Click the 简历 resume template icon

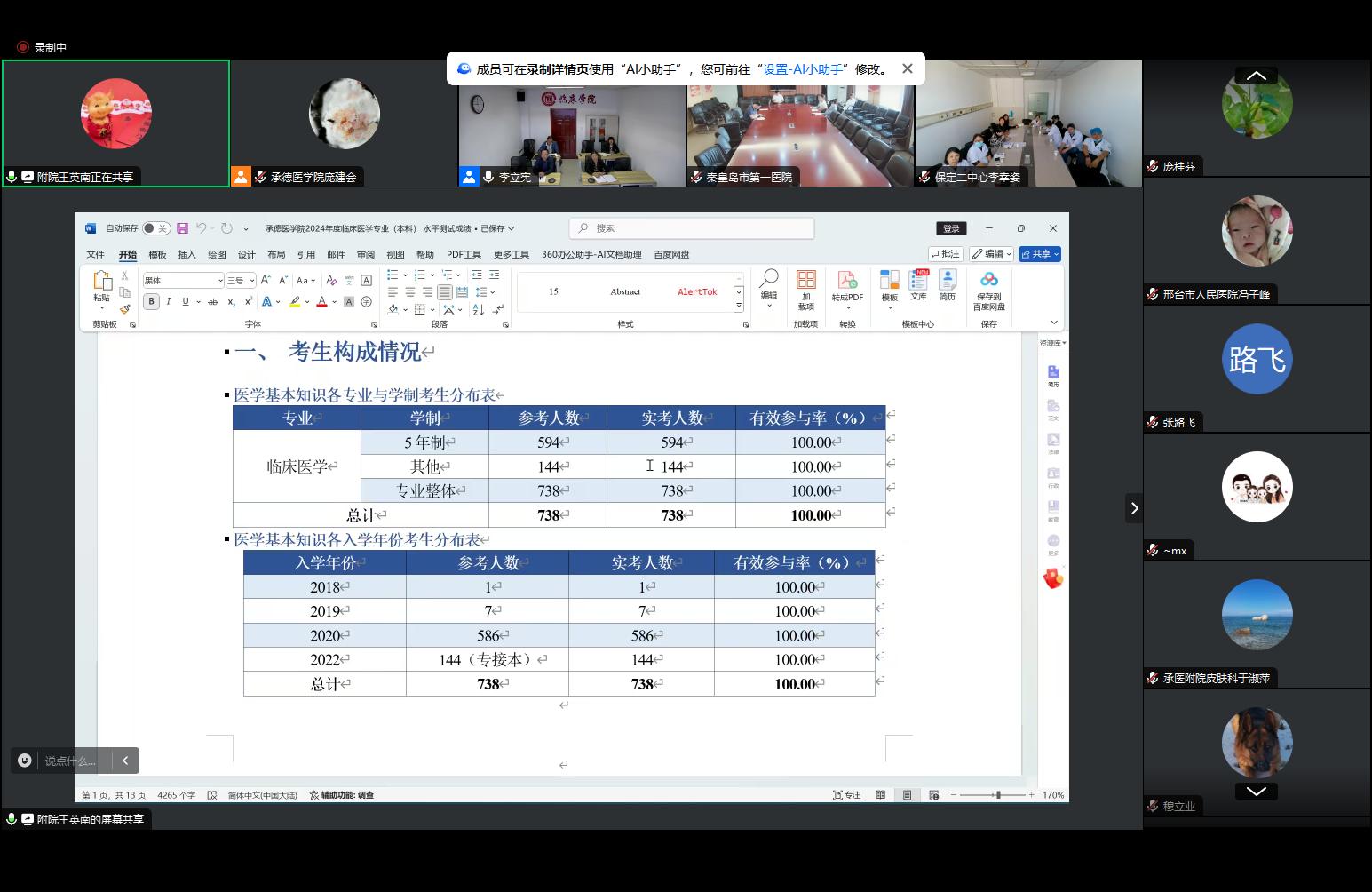click(948, 283)
